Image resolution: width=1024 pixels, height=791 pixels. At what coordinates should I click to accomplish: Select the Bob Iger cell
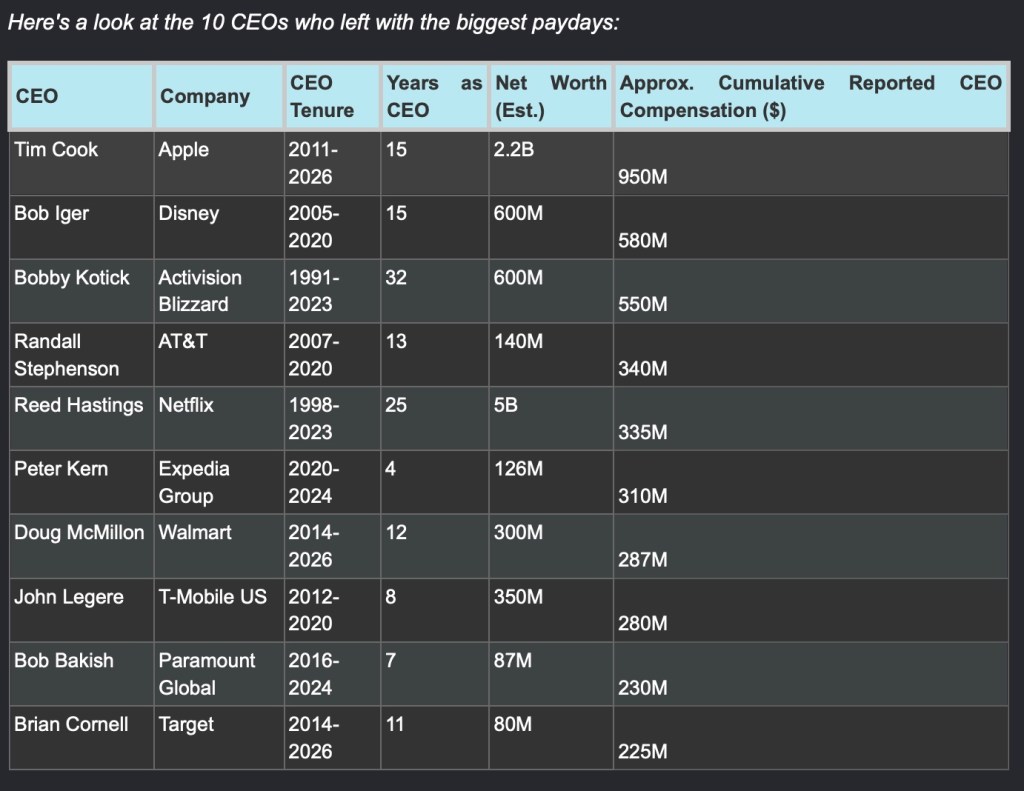tap(82, 227)
